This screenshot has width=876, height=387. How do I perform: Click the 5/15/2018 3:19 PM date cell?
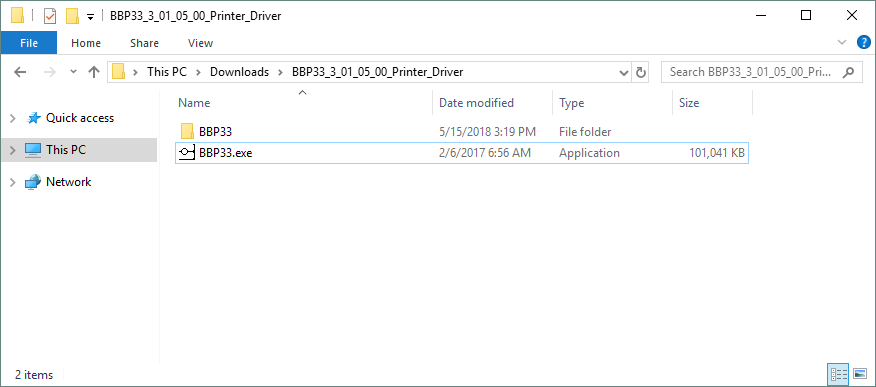pos(487,132)
